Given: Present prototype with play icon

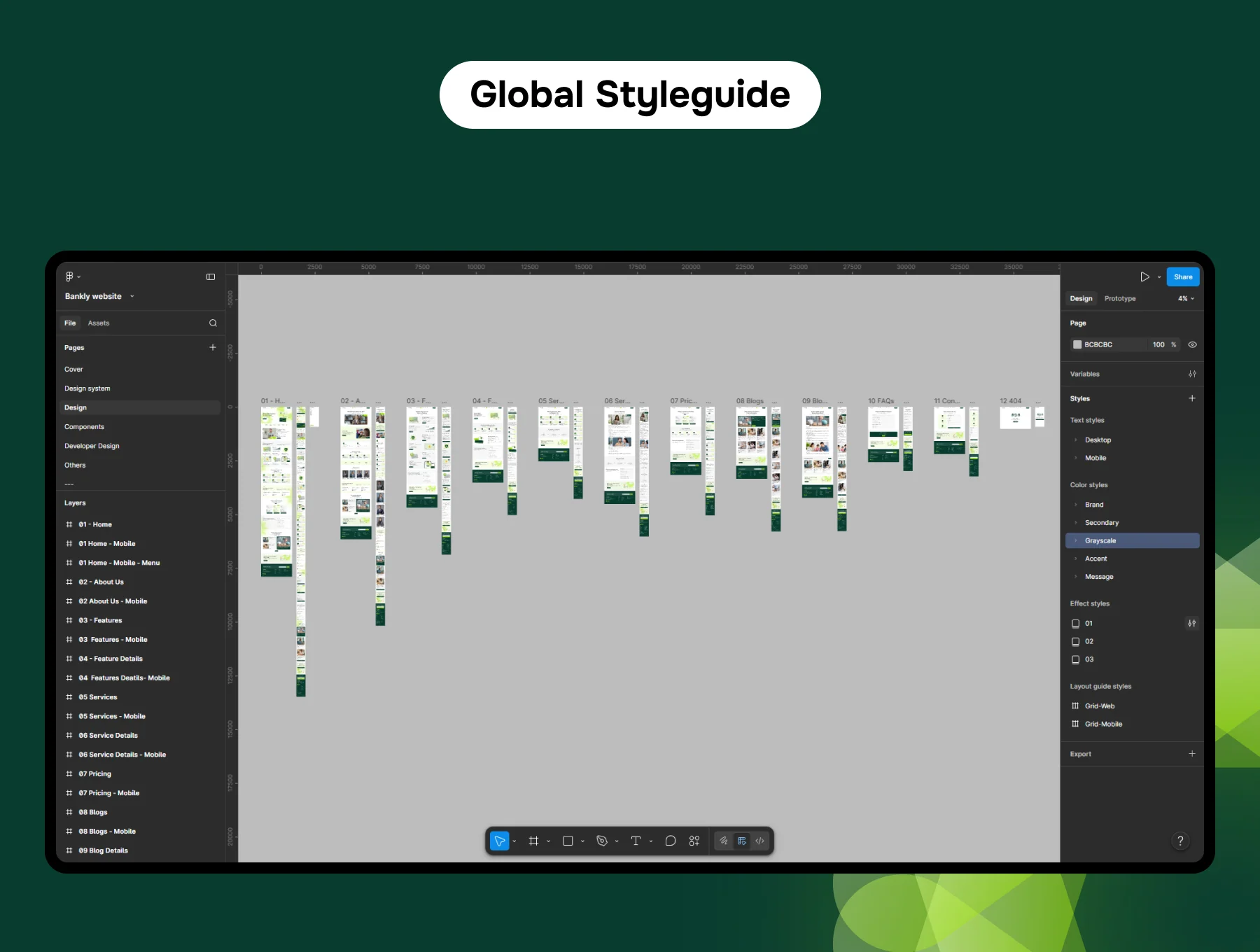Looking at the screenshot, I should tap(1144, 276).
